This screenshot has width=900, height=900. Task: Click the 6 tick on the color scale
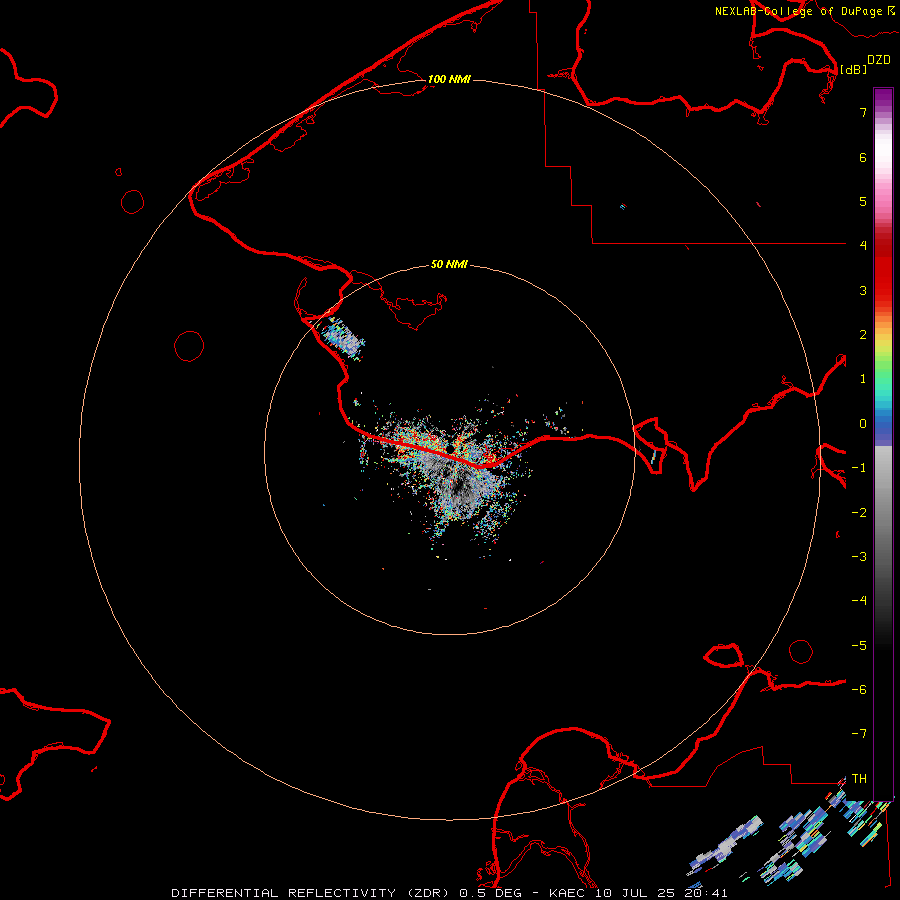pyautogui.click(x=863, y=157)
